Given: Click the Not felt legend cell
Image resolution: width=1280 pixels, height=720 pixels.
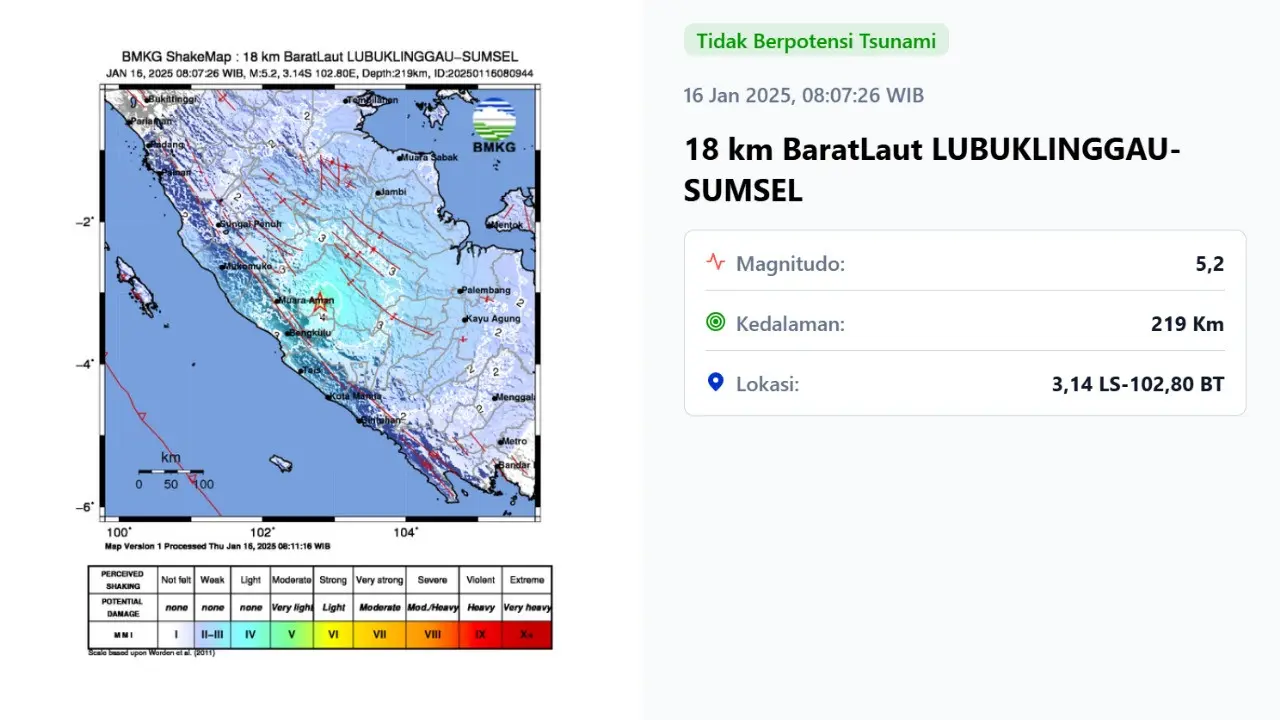Looking at the screenshot, I should [x=176, y=580].
